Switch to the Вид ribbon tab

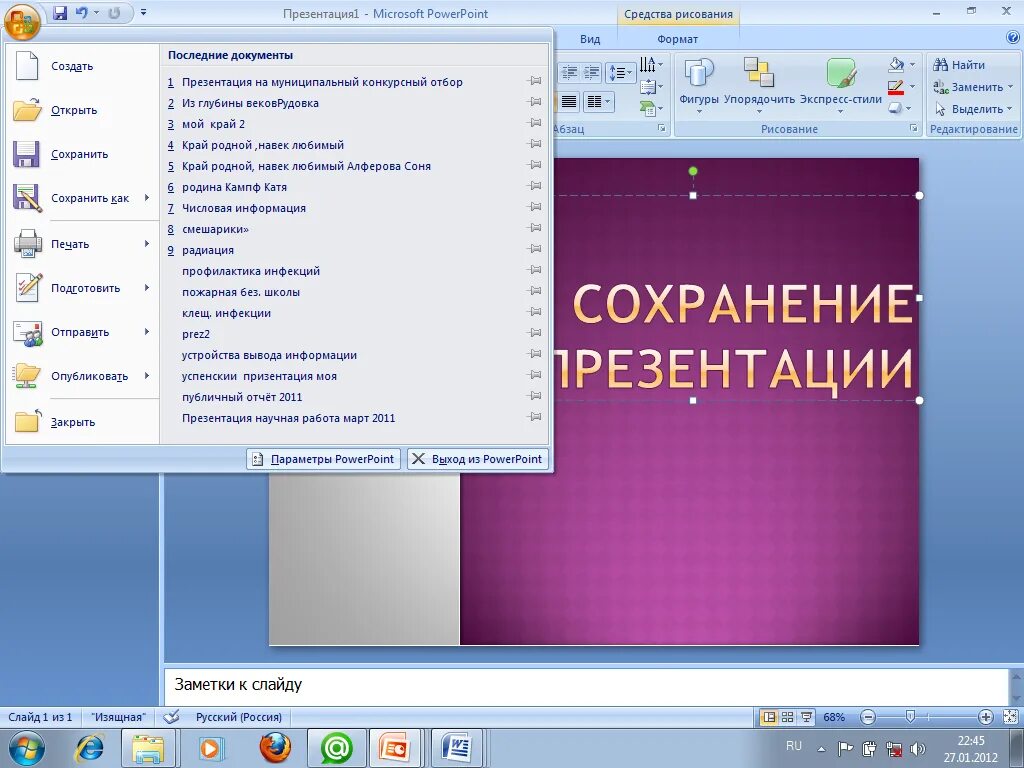(590, 39)
